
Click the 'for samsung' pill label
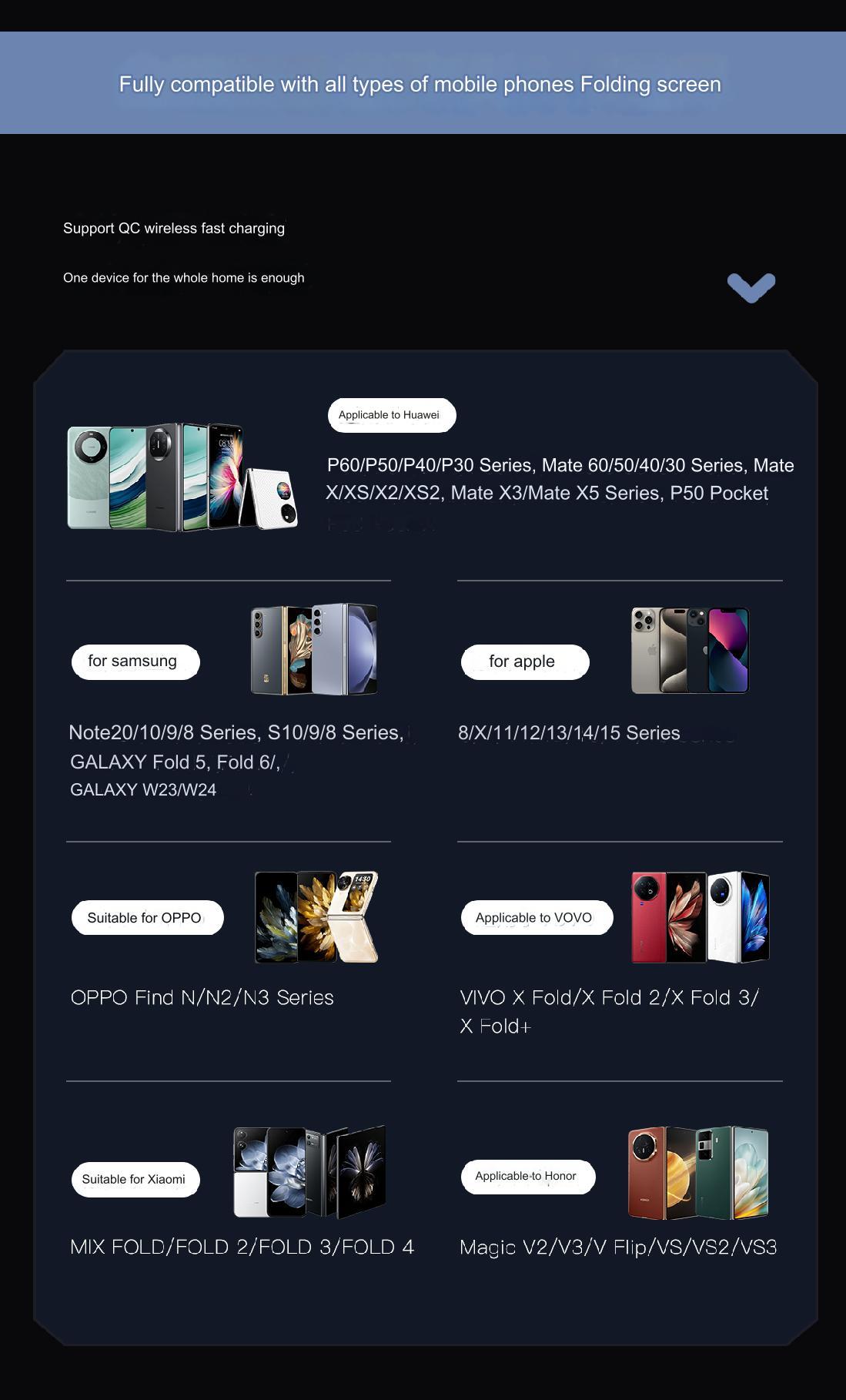(x=135, y=661)
